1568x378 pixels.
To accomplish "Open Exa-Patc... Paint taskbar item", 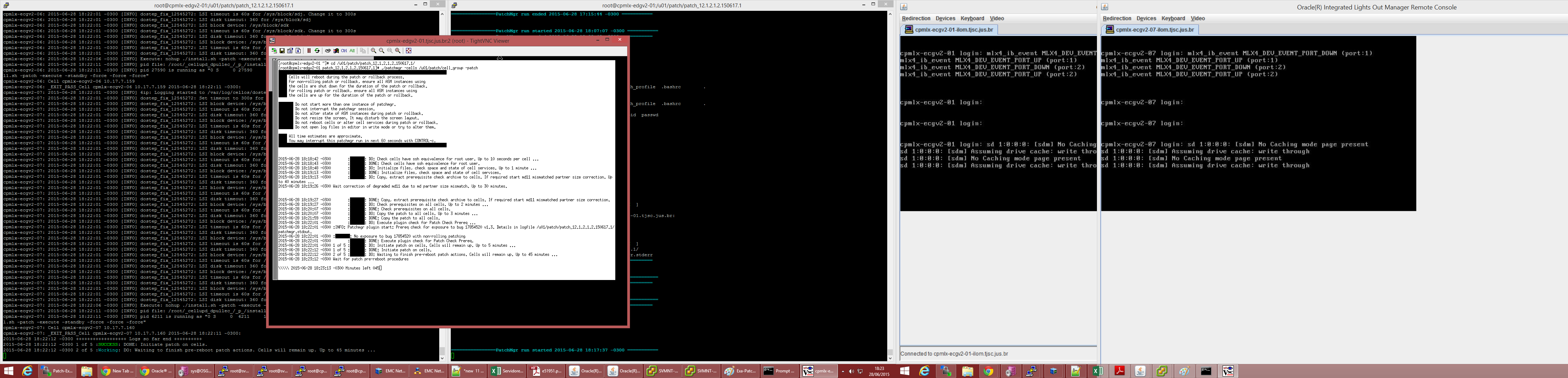I will tap(740, 371).
